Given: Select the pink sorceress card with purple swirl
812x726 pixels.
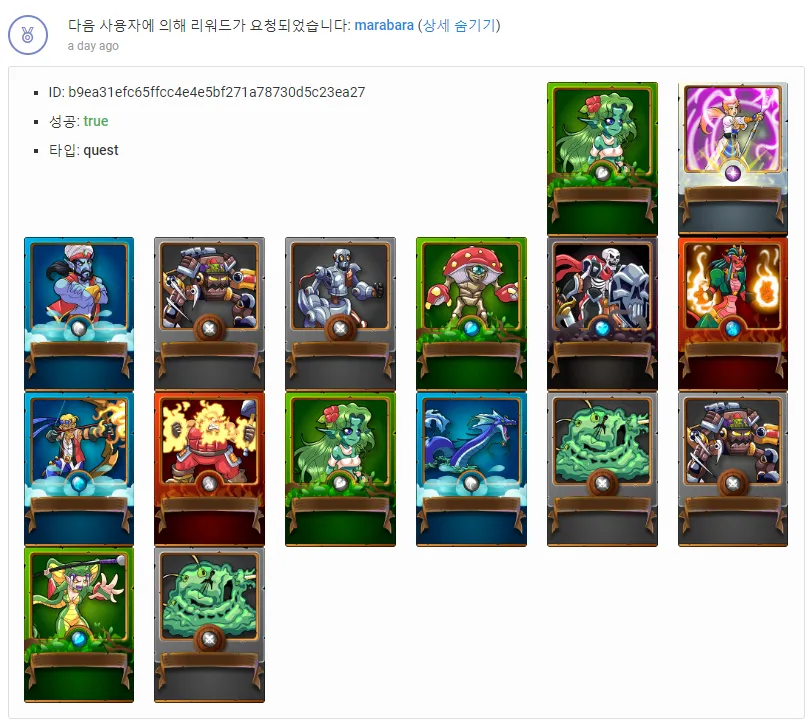Looking at the screenshot, I should pyautogui.click(x=733, y=158).
